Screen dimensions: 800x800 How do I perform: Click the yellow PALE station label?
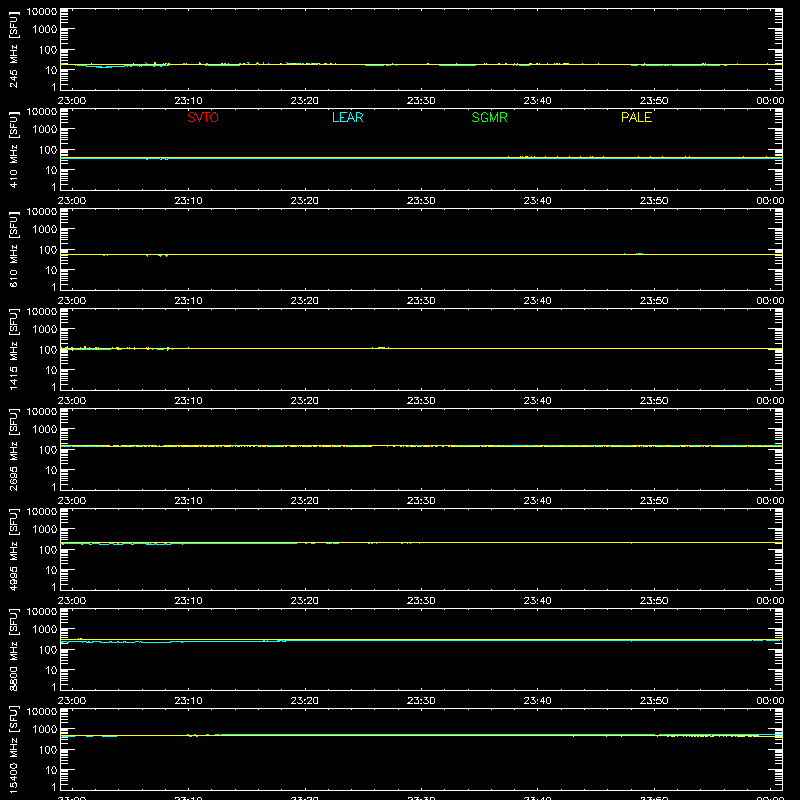point(636,117)
